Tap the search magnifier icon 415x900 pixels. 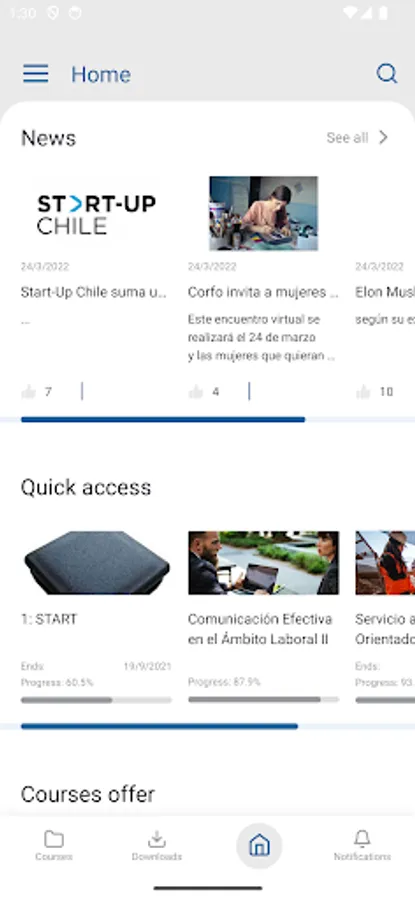386,73
